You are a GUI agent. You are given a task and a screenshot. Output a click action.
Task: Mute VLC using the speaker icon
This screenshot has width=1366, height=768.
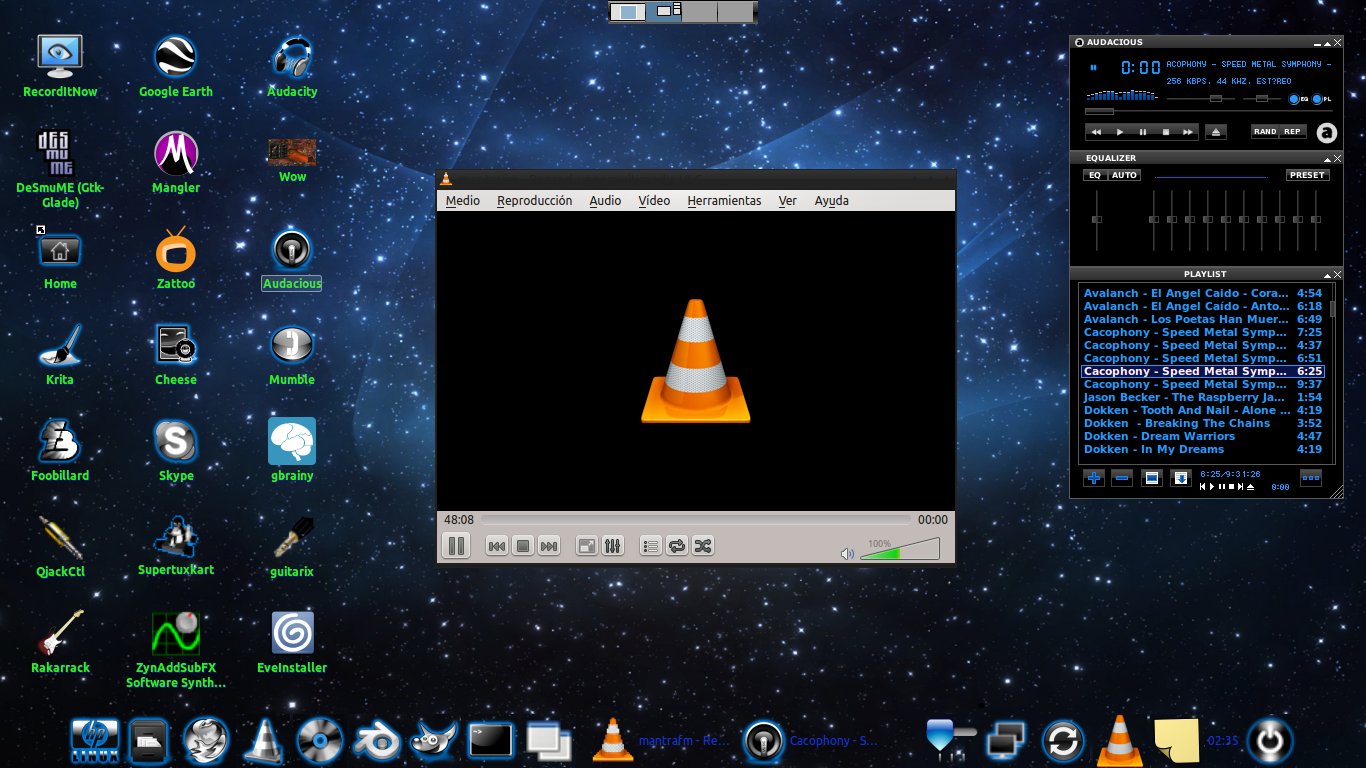pos(847,553)
